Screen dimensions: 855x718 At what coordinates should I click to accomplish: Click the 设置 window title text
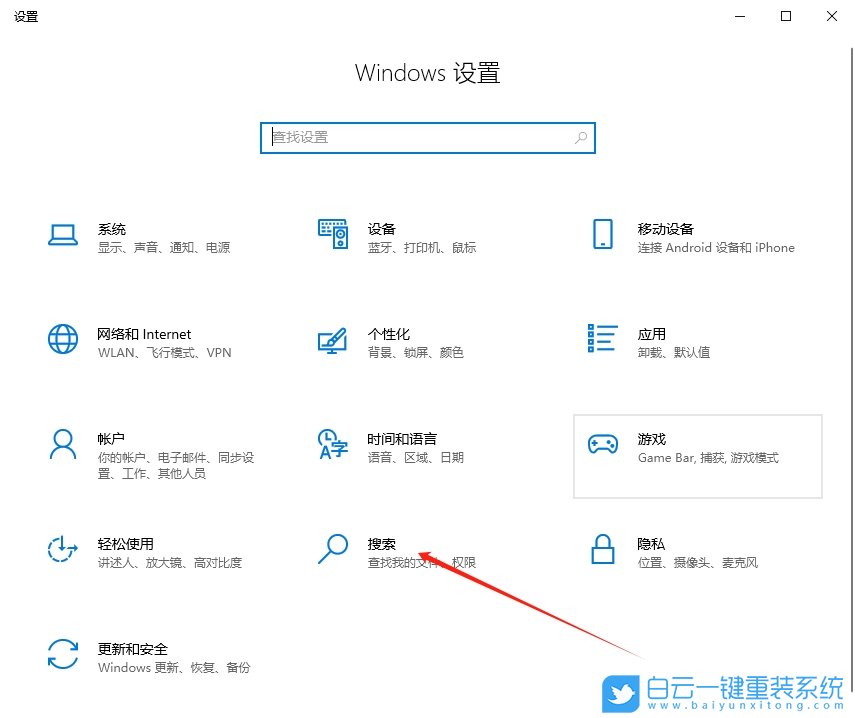point(26,16)
